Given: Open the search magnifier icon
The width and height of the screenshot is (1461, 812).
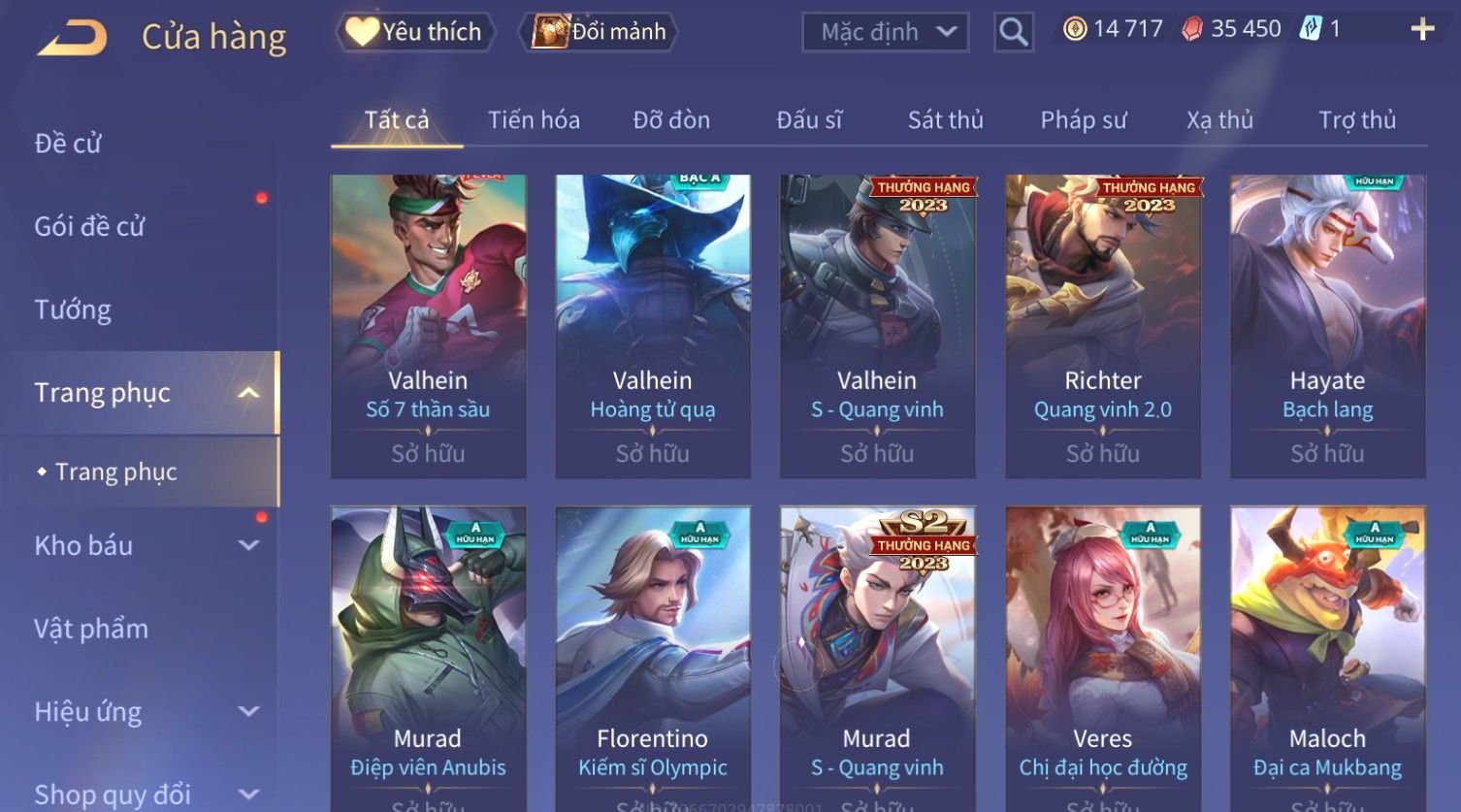Looking at the screenshot, I should 1013,32.
